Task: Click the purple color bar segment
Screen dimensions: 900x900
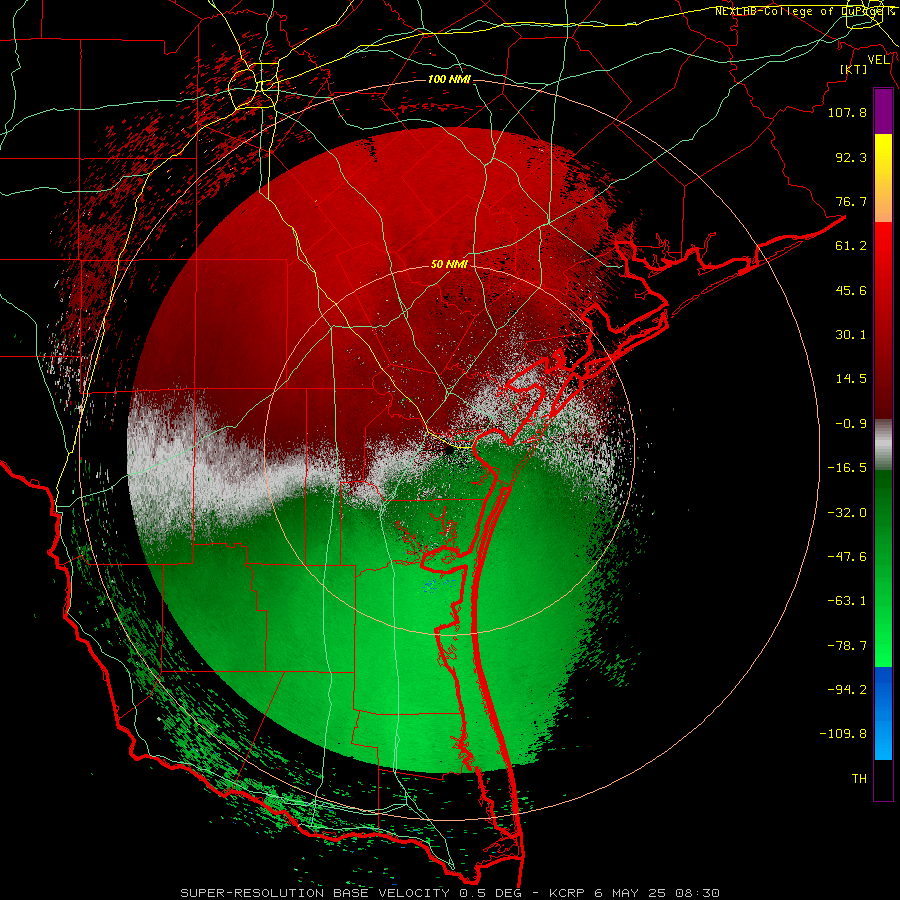Action: tap(883, 111)
